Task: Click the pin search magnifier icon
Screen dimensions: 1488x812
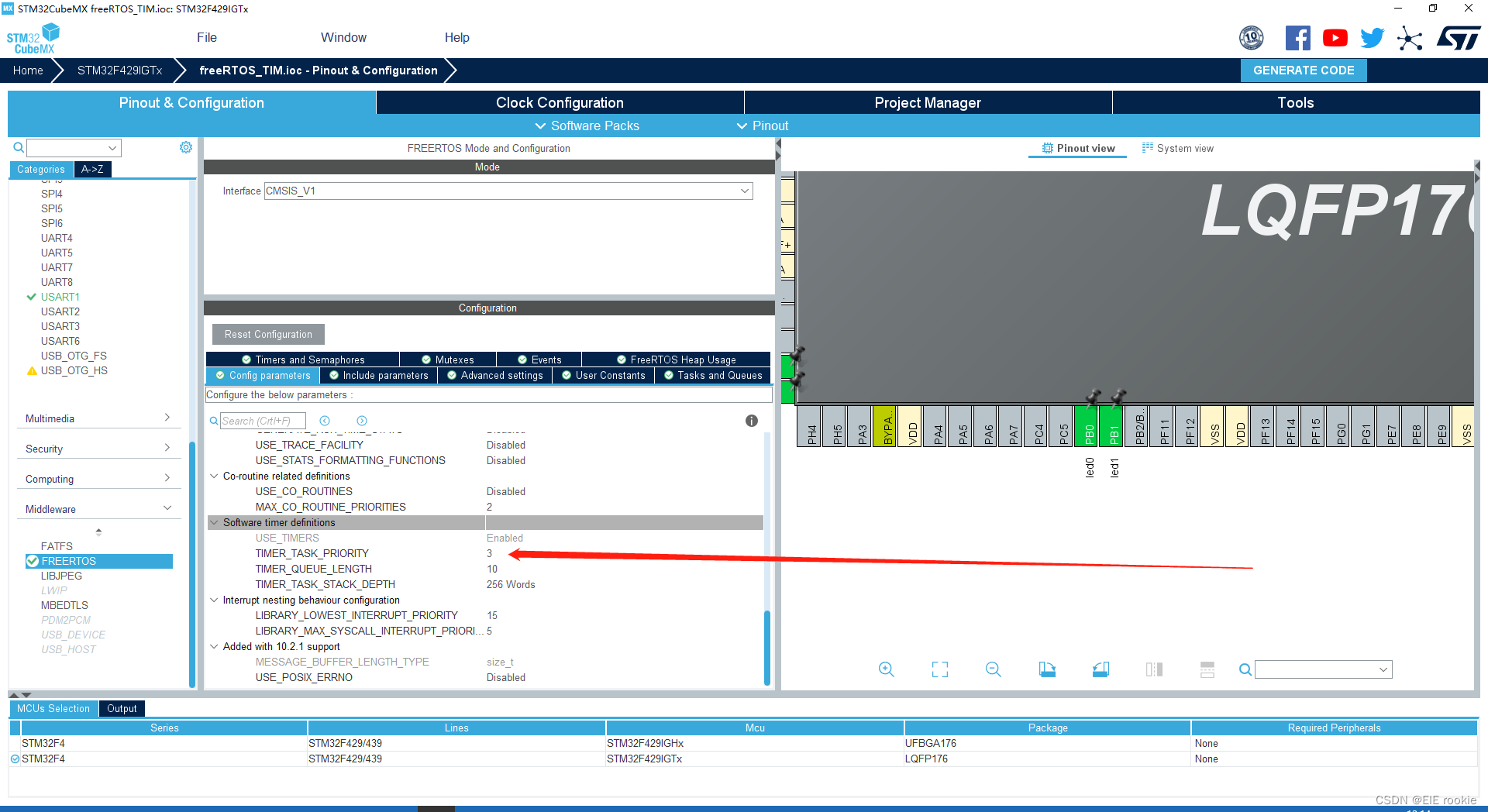Action: (x=1245, y=669)
